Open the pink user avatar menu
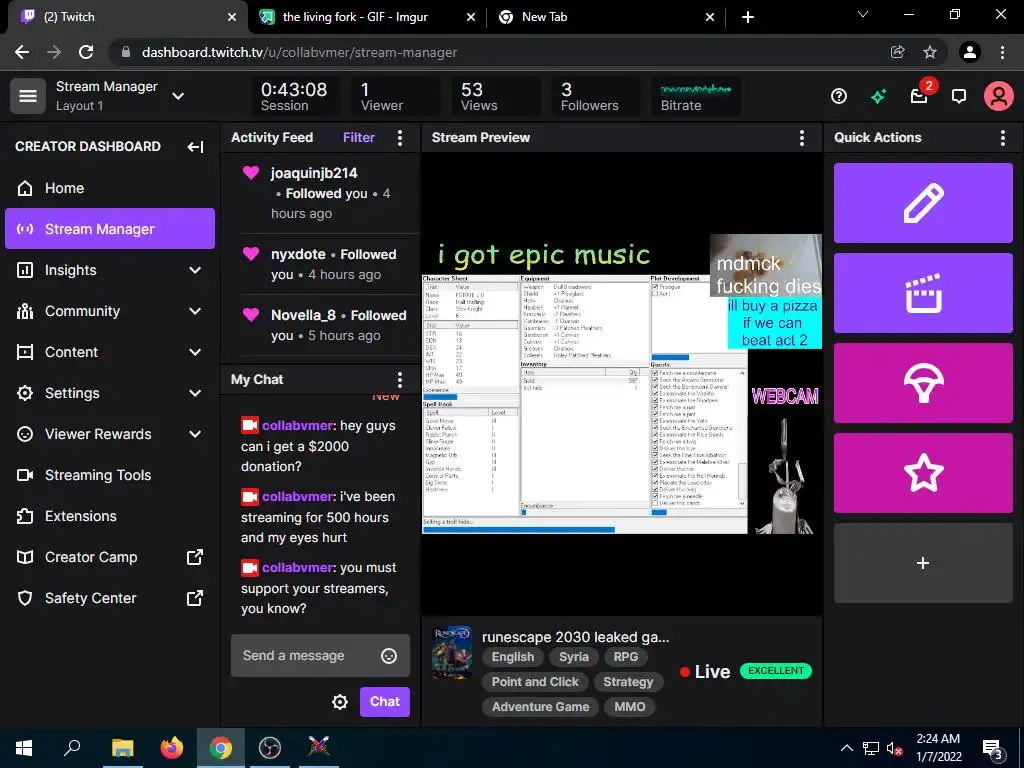This screenshot has height=768, width=1024. coord(999,97)
